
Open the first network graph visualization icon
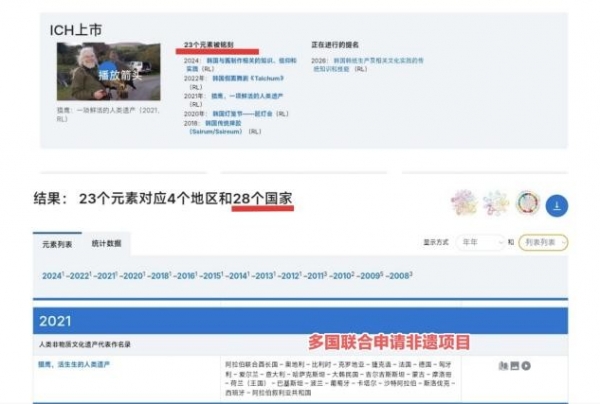point(464,202)
